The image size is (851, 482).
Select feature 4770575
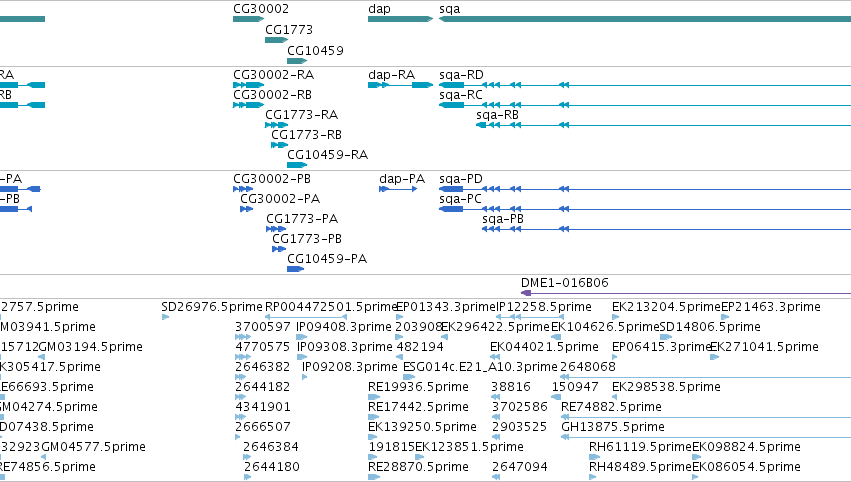243,357
